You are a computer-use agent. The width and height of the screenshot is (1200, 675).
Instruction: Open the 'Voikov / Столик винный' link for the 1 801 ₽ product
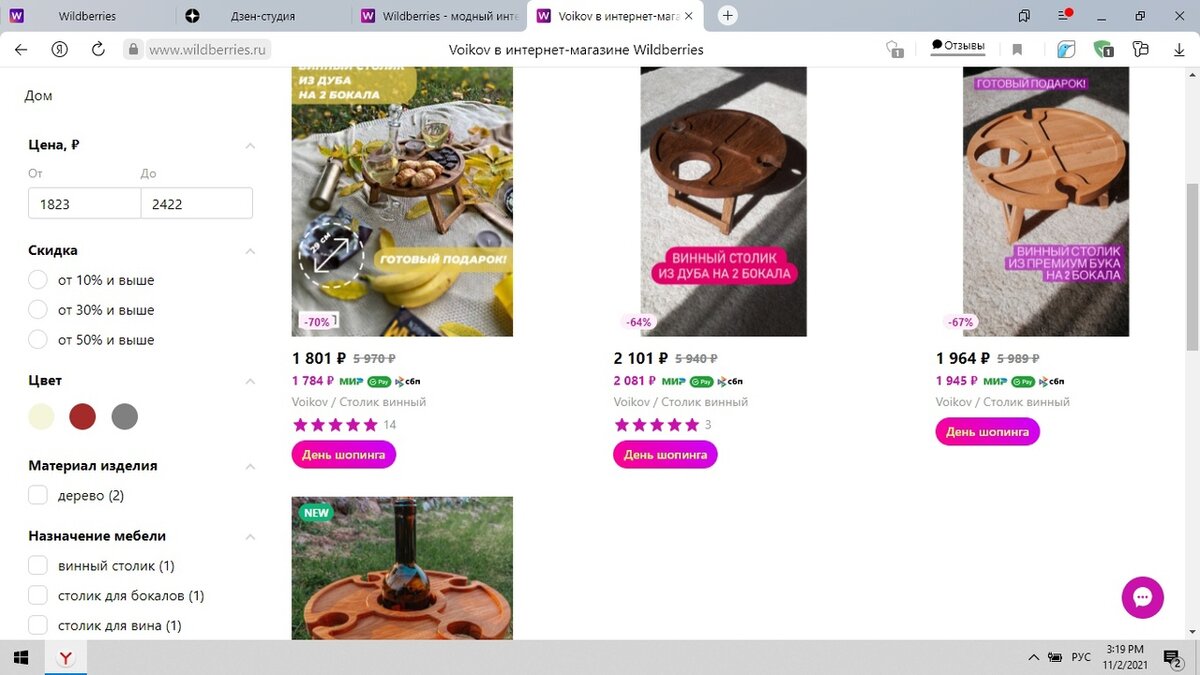tap(359, 402)
